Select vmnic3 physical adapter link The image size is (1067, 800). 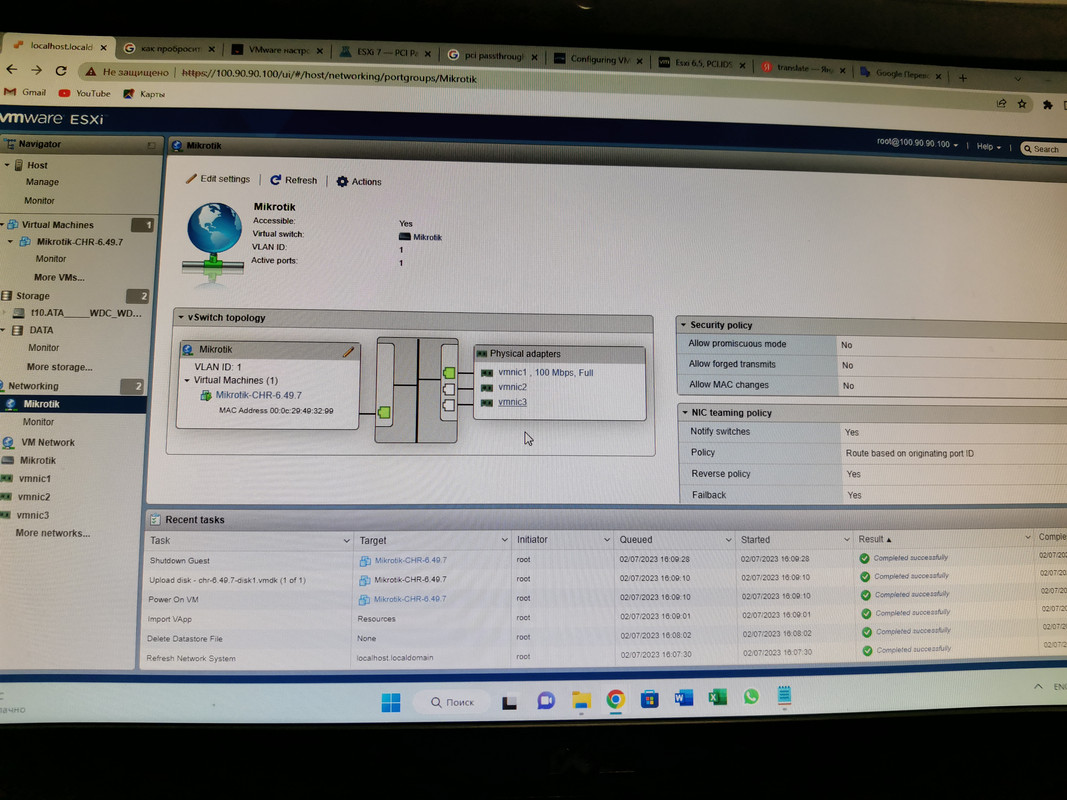click(512, 402)
